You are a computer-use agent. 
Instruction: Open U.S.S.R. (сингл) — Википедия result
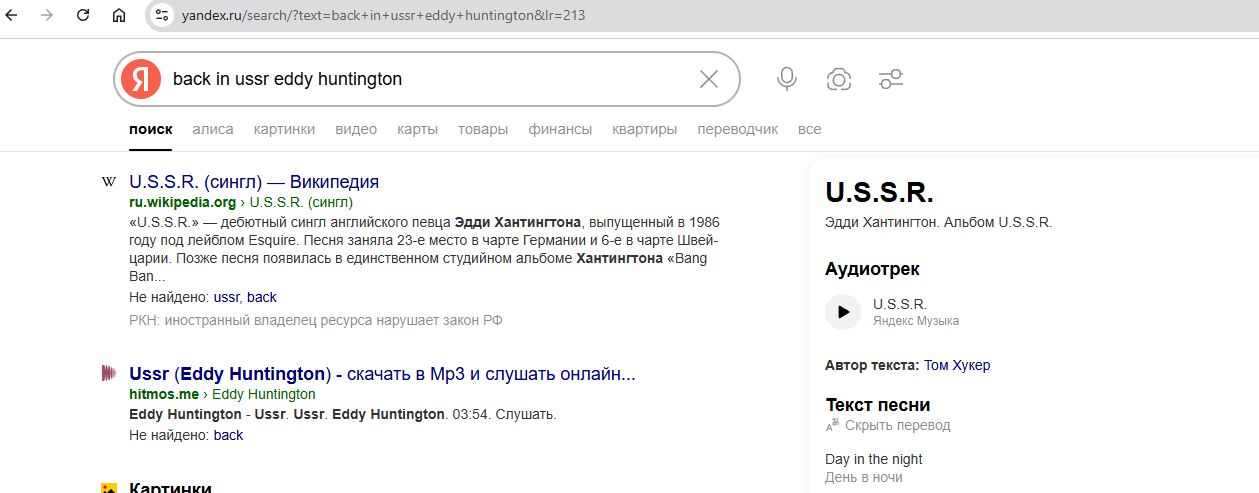click(254, 182)
